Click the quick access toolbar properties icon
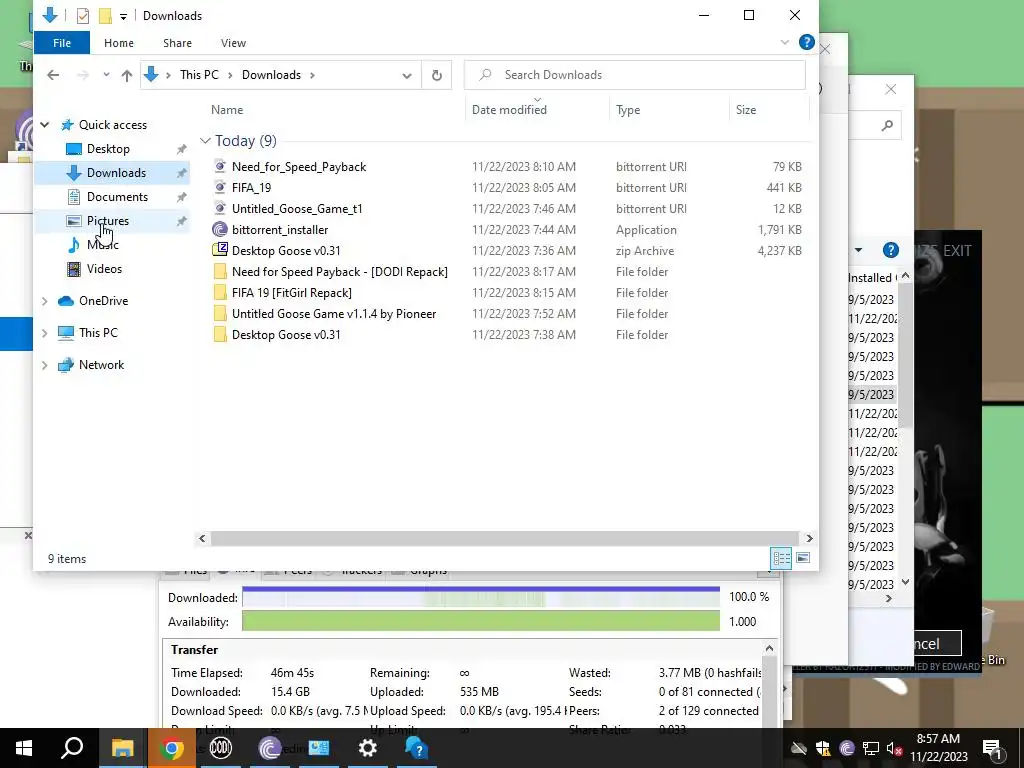Image resolution: width=1024 pixels, height=768 pixels. point(83,16)
